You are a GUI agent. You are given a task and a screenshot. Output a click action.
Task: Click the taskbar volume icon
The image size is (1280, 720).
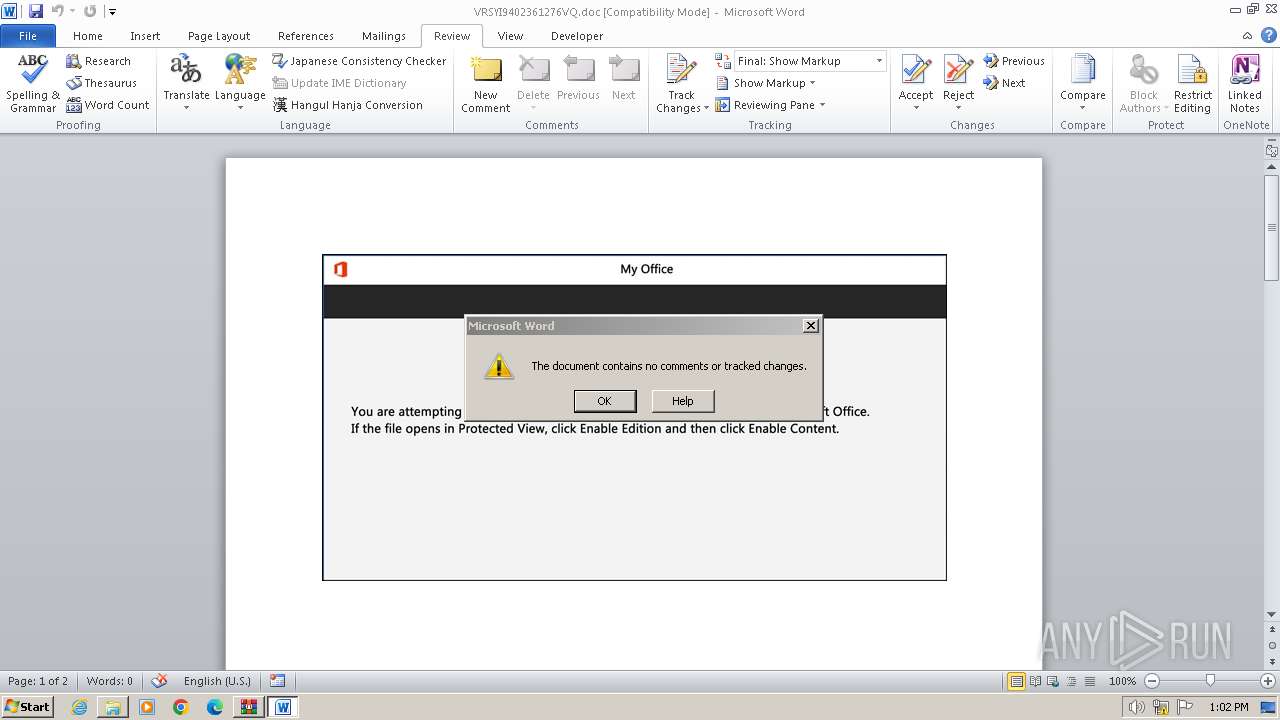tap(1137, 707)
